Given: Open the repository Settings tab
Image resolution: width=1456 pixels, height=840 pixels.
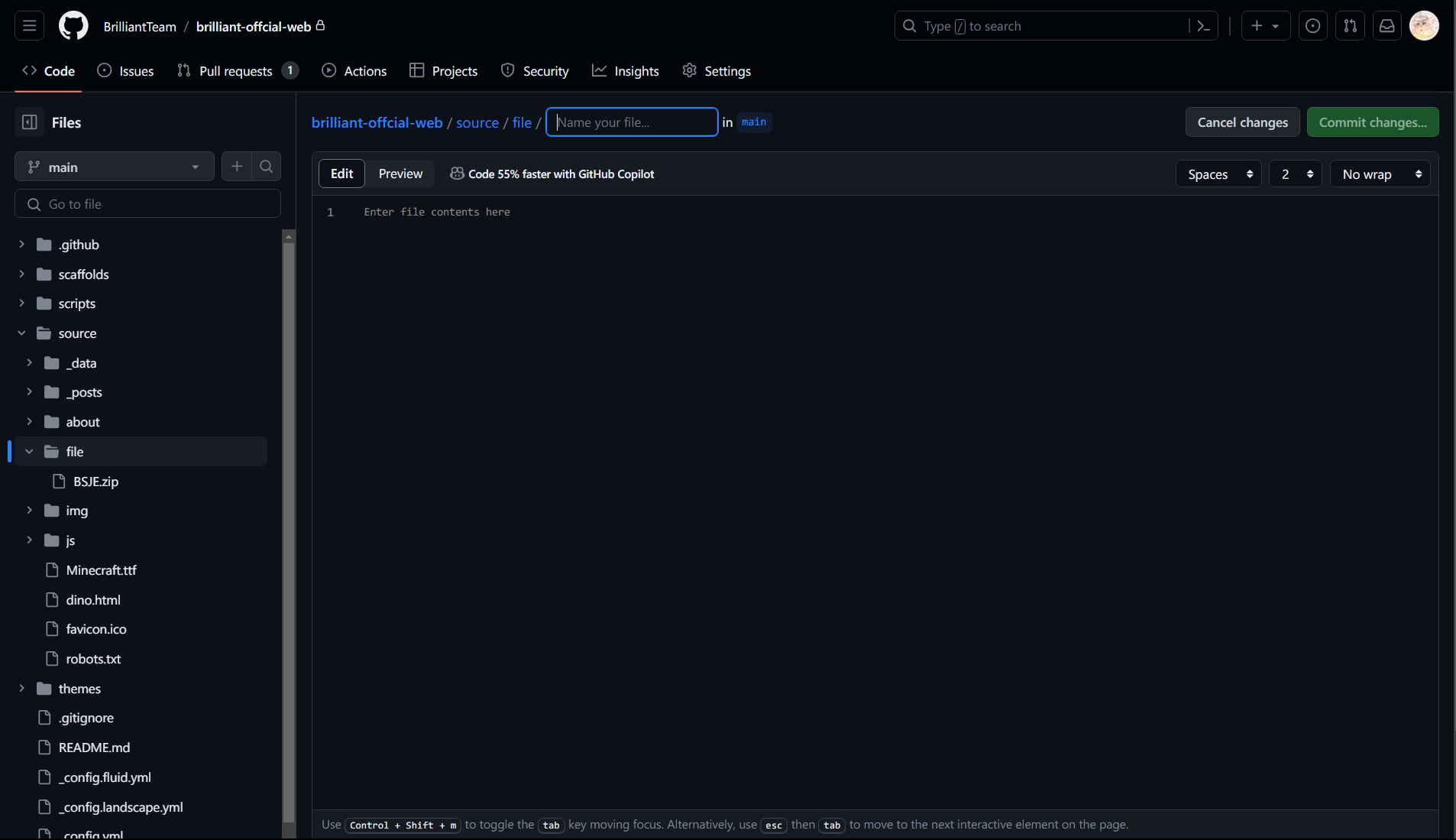Looking at the screenshot, I should click(717, 71).
